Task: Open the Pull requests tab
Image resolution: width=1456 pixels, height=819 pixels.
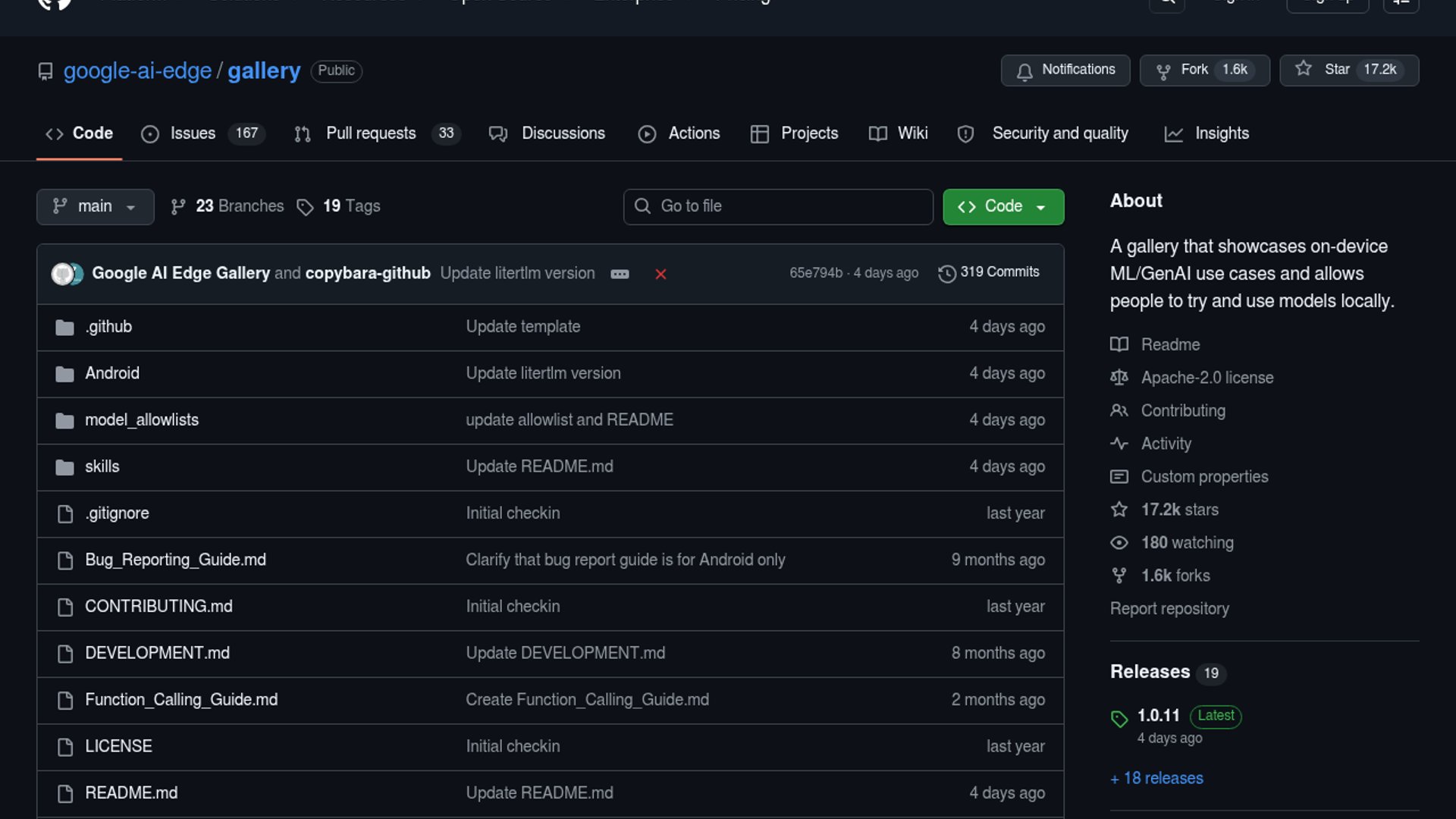Action: point(370,133)
